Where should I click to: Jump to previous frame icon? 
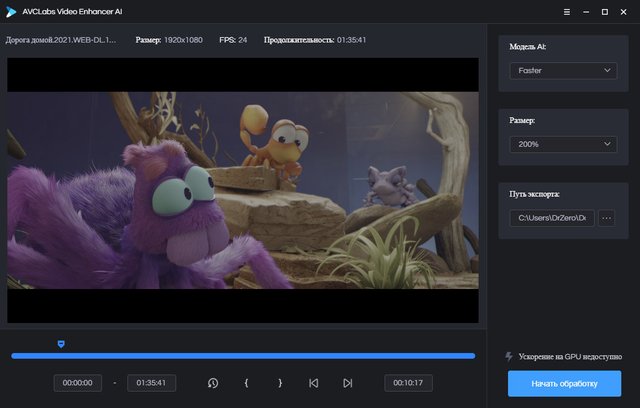pos(313,383)
